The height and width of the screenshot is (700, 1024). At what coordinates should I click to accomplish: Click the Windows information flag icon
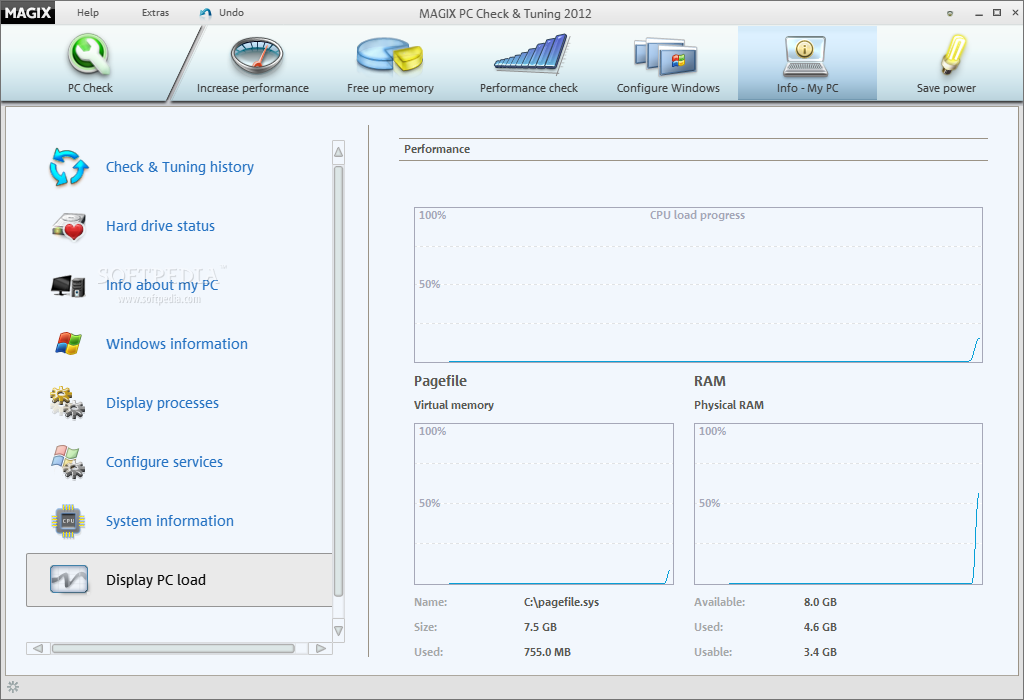pyautogui.click(x=69, y=343)
